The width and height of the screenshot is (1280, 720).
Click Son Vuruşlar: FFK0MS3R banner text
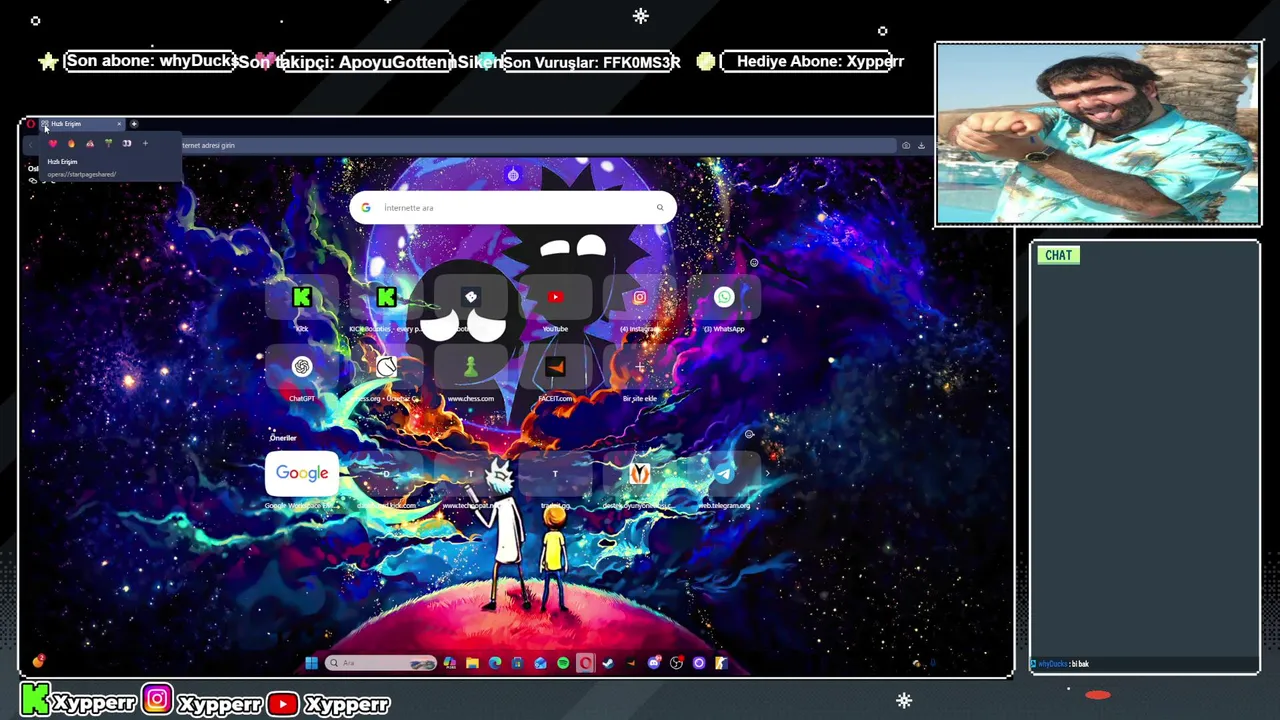(x=592, y=62)
